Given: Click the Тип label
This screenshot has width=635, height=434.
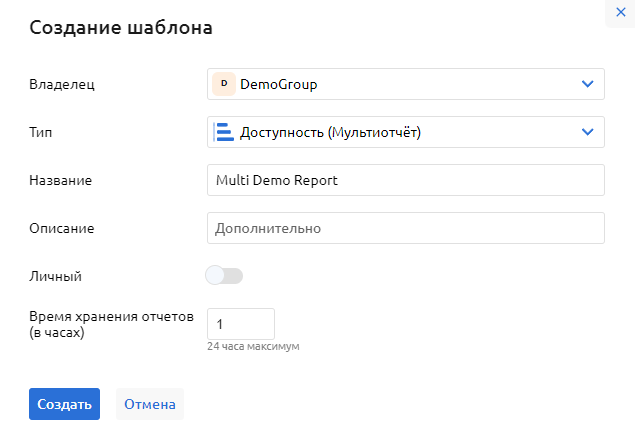Looking at the screenshot, I should [x=39, y=132].
